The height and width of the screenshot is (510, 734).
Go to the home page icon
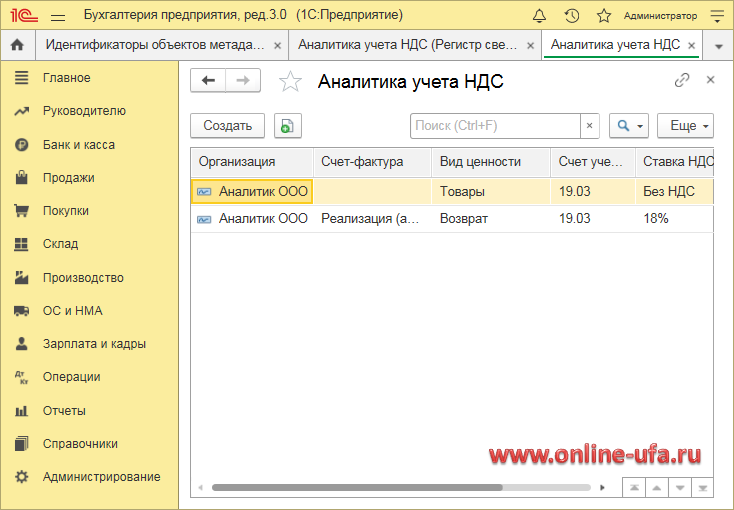(x=16, y=45)
